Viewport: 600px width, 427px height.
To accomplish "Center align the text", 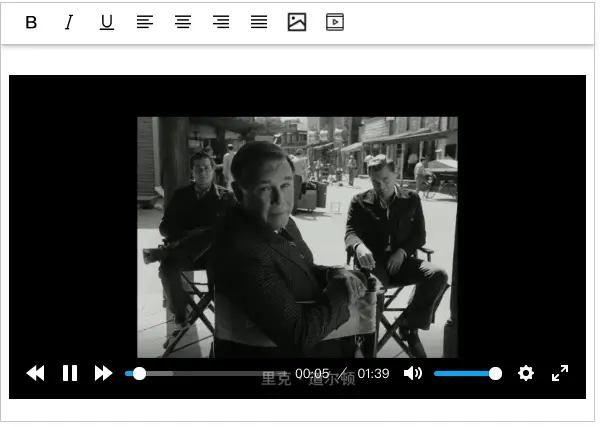I will coord(183,22).
